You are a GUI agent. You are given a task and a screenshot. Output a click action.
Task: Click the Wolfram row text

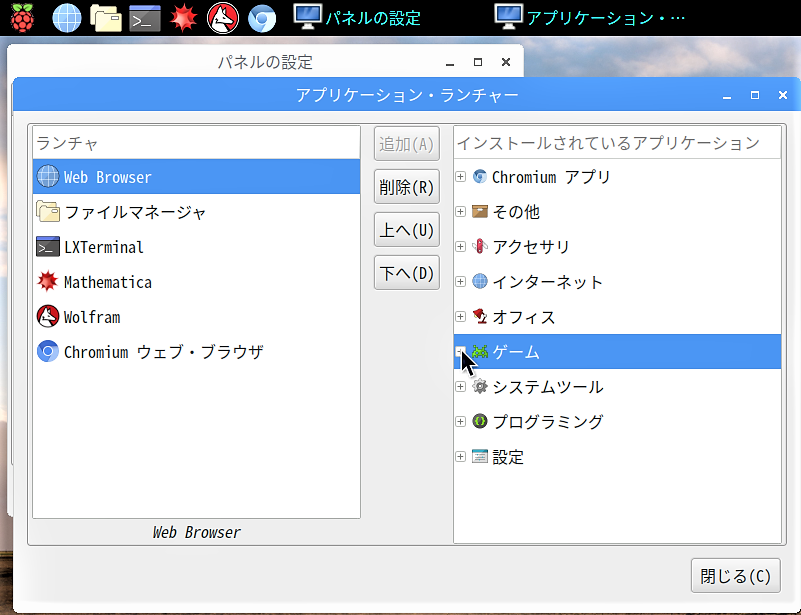(x=92, y=317)
